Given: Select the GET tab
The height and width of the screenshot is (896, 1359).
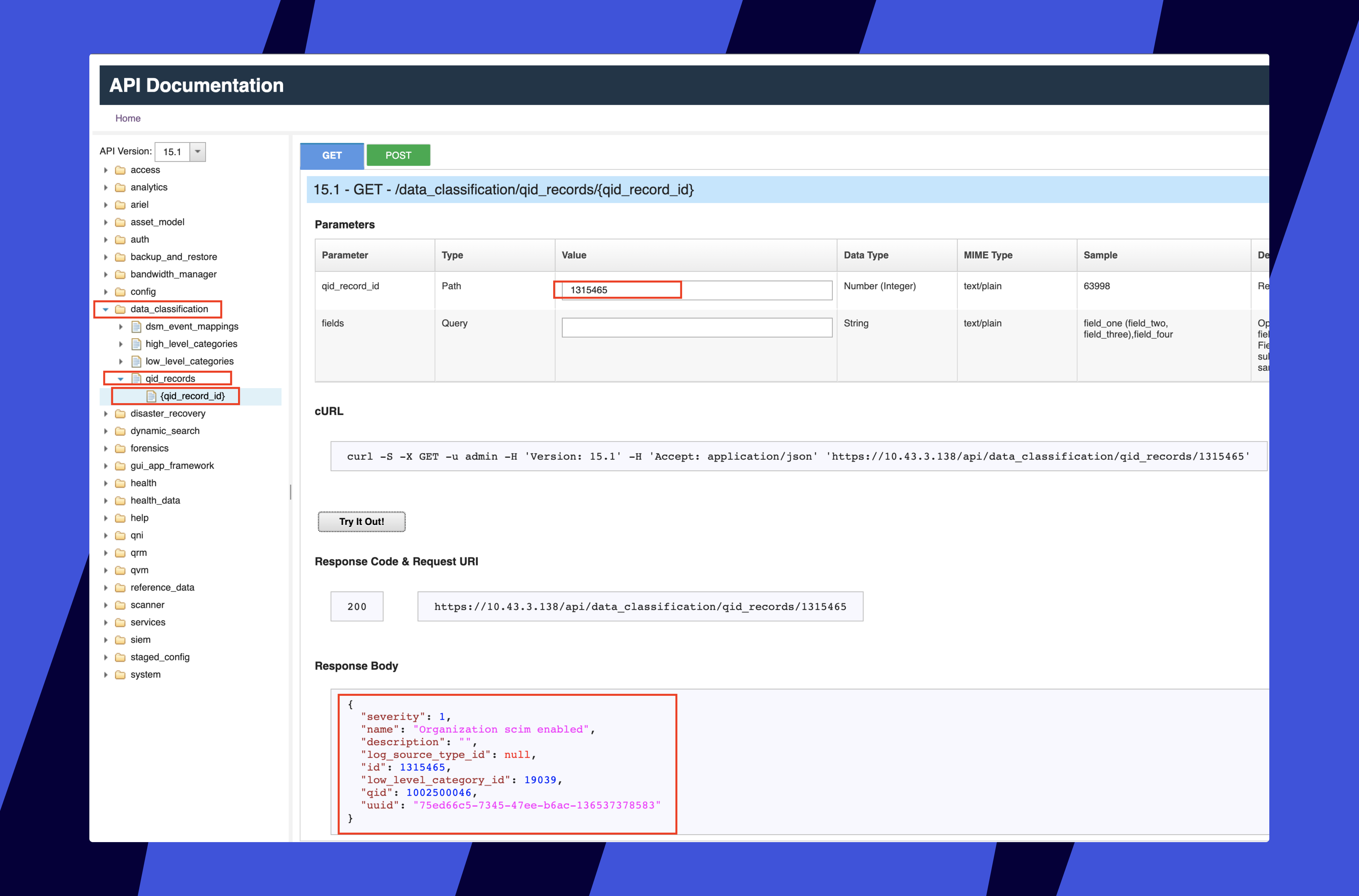Looking at the screenshot, I should [331, 156].
